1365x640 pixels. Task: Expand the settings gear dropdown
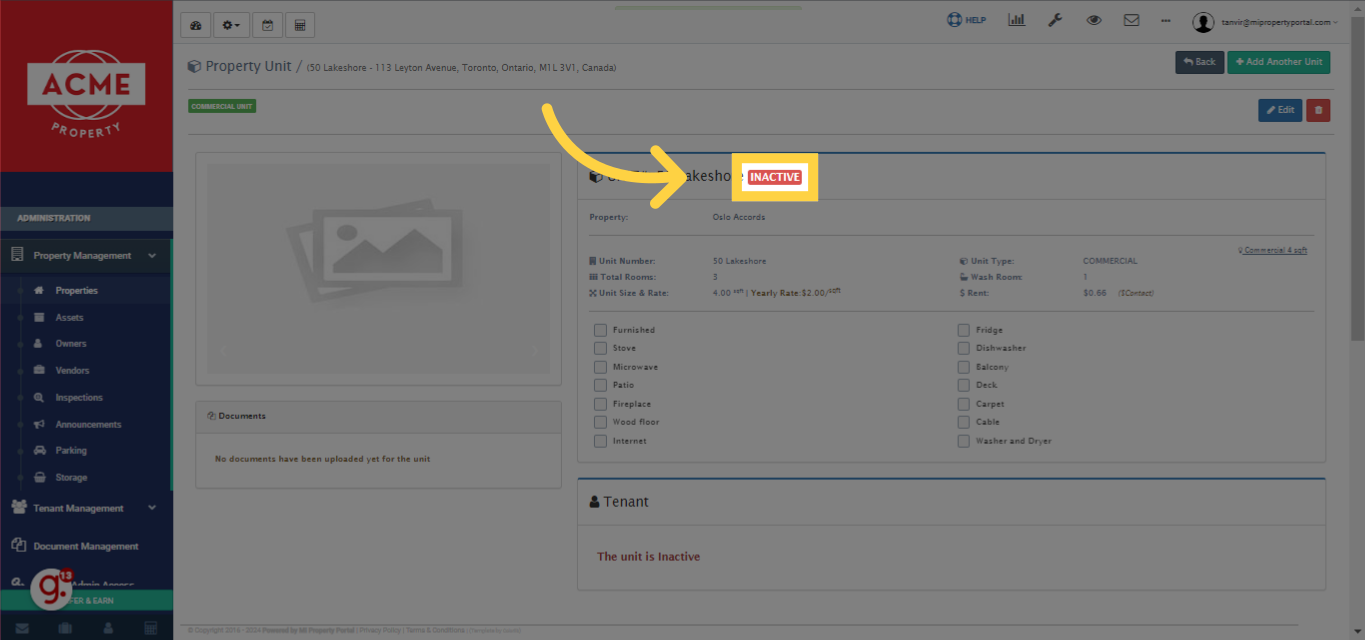(231, 24)
